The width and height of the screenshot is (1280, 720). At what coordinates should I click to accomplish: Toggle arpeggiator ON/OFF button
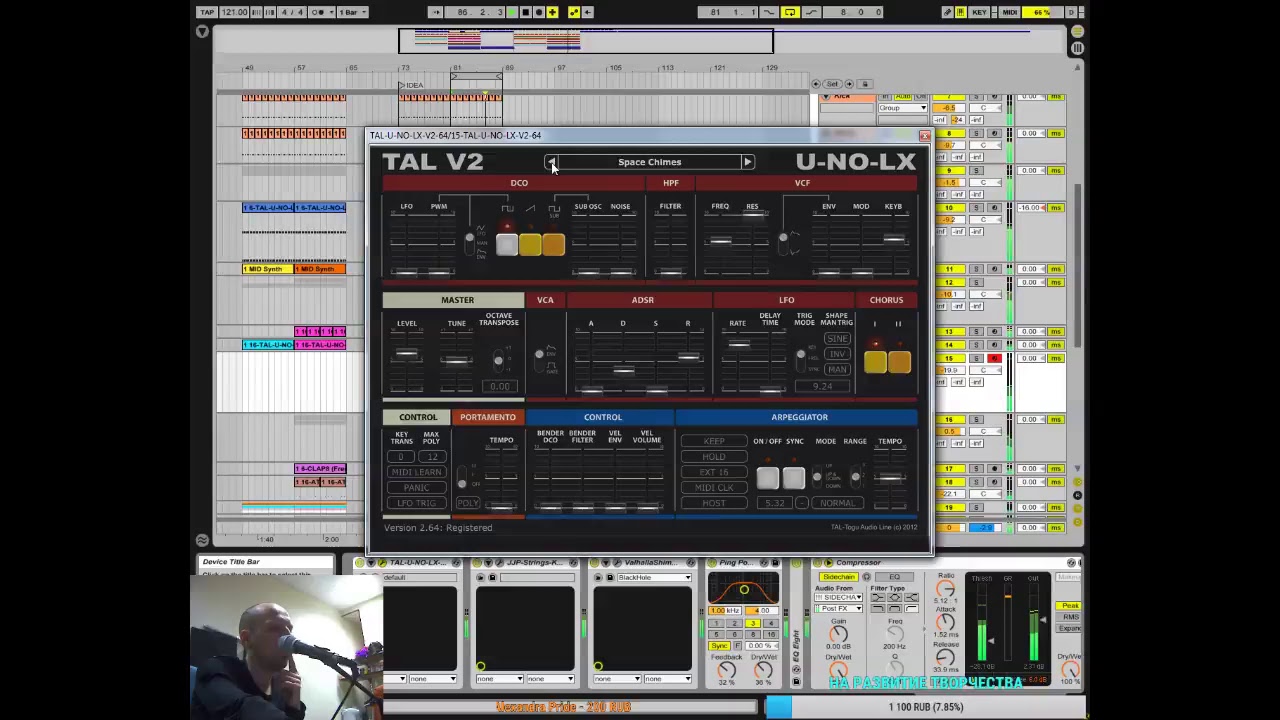[768, 478]
